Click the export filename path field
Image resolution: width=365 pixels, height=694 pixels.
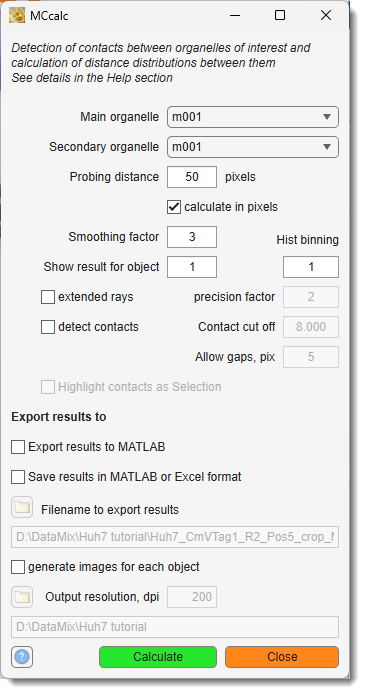pos(175,537)
